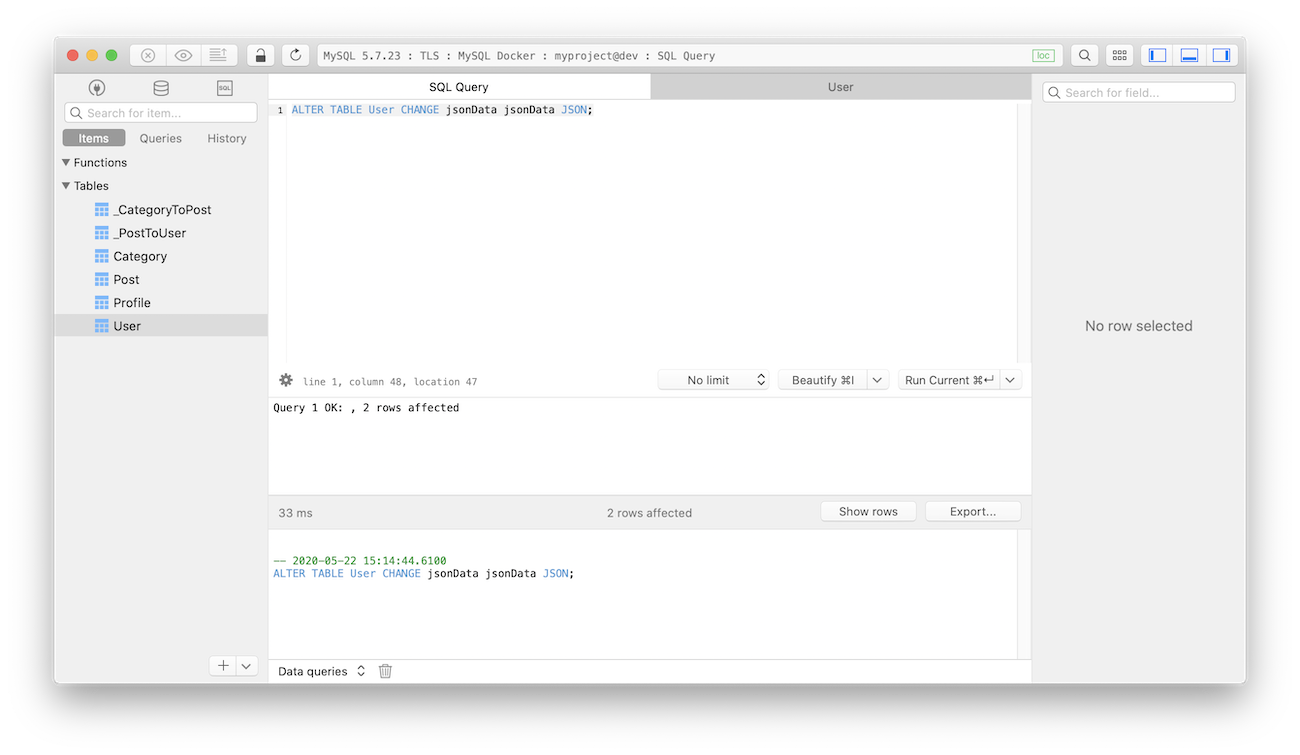Click the lock connection icon

point(260,56)
